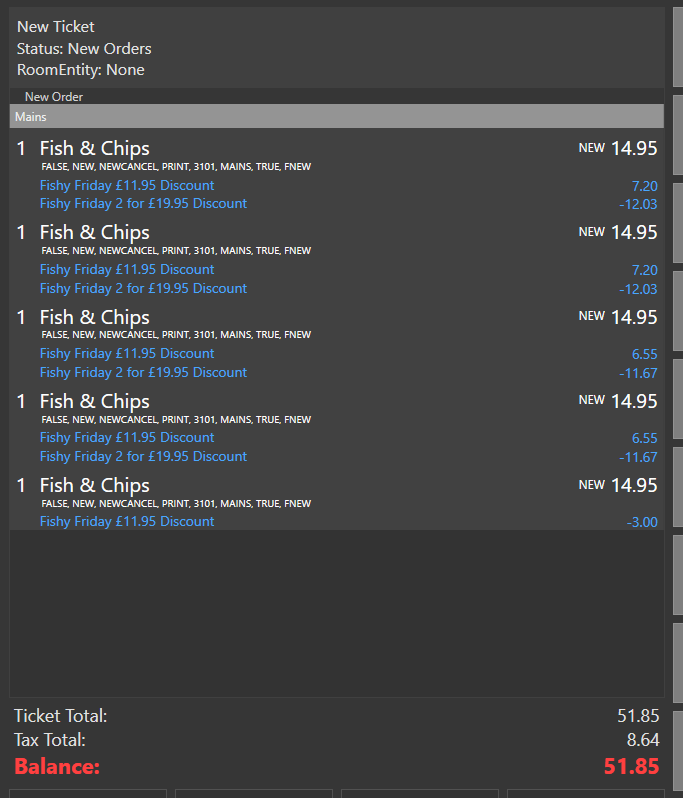Open the New Ticket header area
This screenshot has height=798, width=683.
(336, 48)
